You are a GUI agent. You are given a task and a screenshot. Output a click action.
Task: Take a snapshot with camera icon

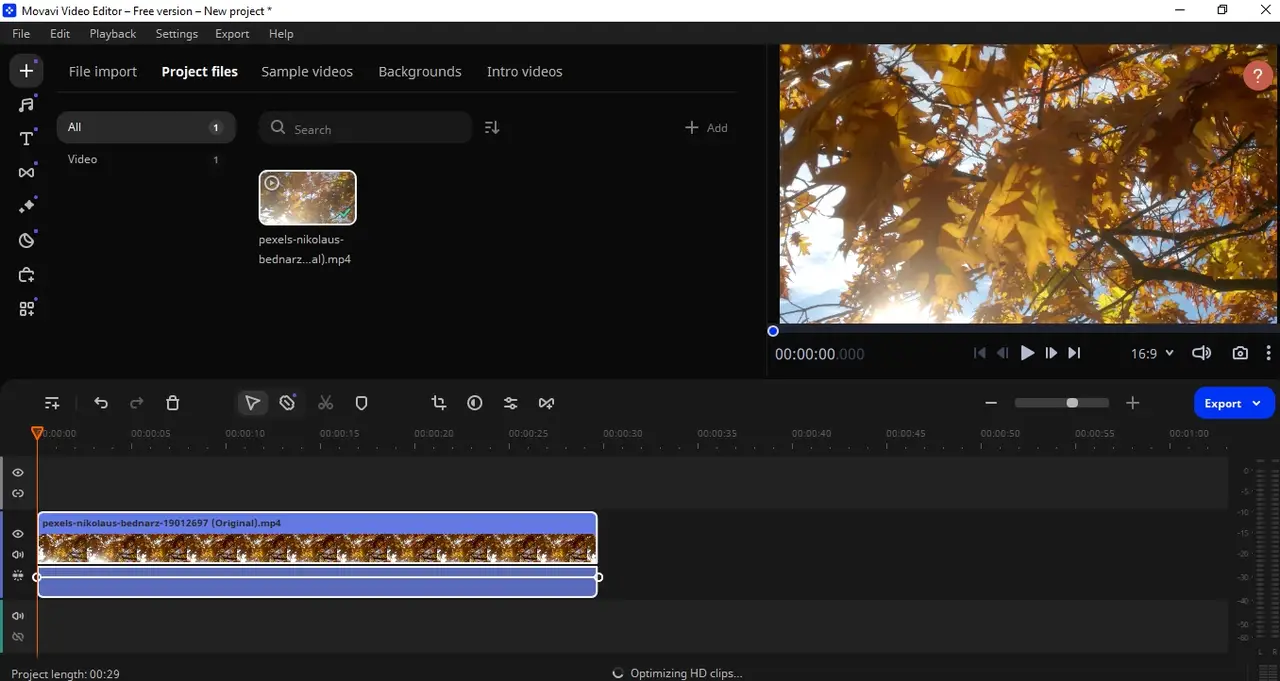pyautogui.click(x=1240, y=353)
